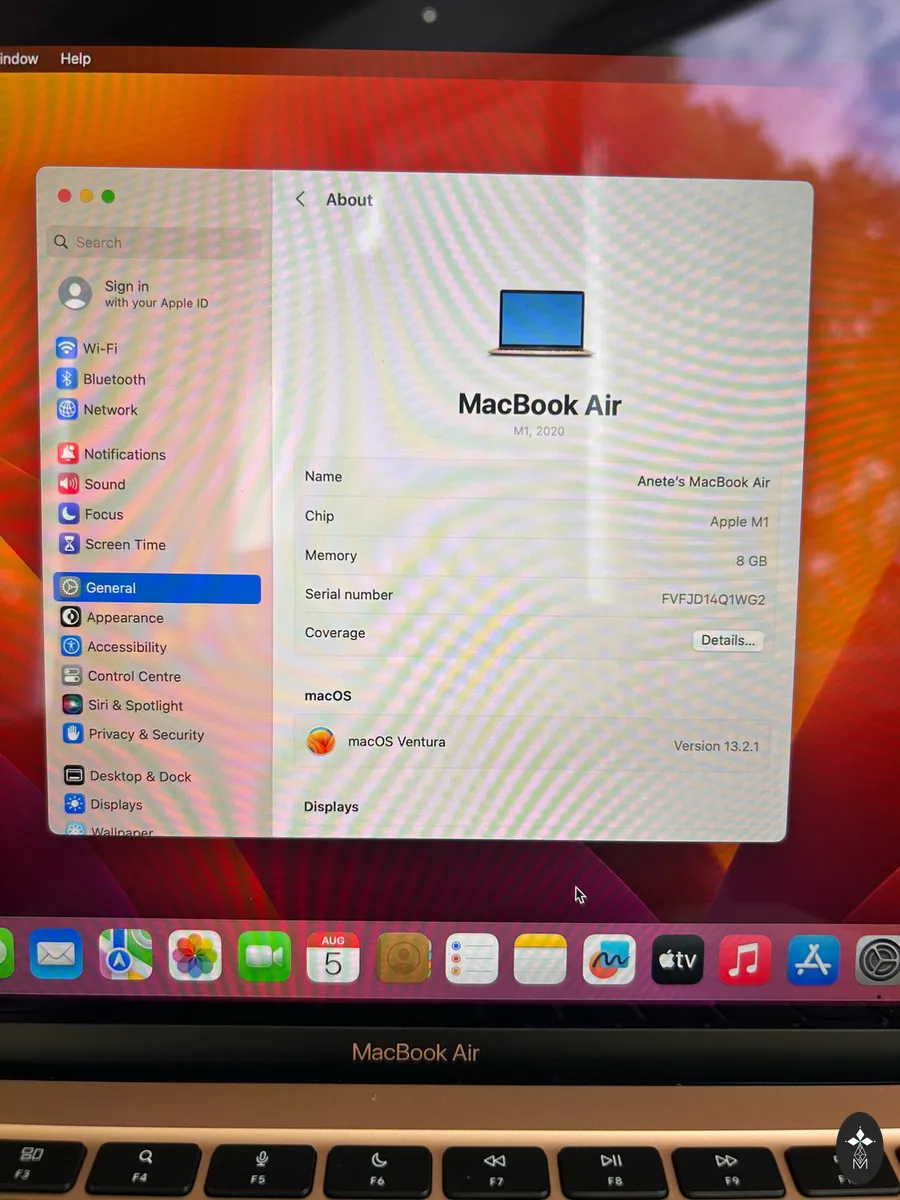Open System Settings from the Dock
This screenshot has width=900, height=1200.
click(878, 960)
